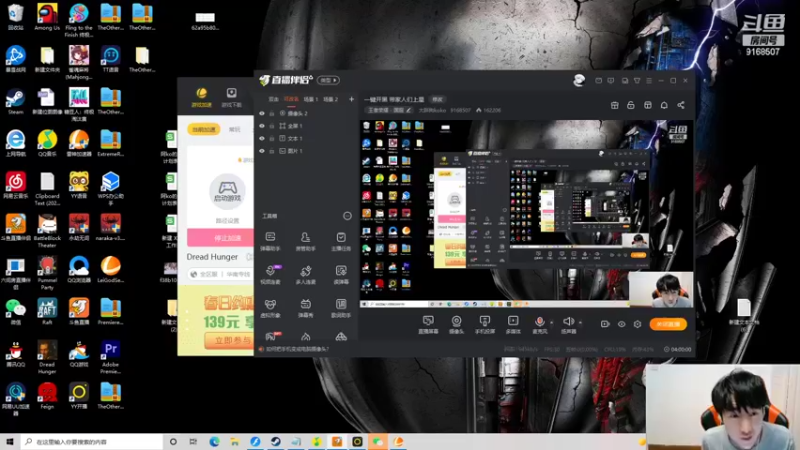Open streaming settings gear icon
Viewport: 800px width, 450px height.
637,324
